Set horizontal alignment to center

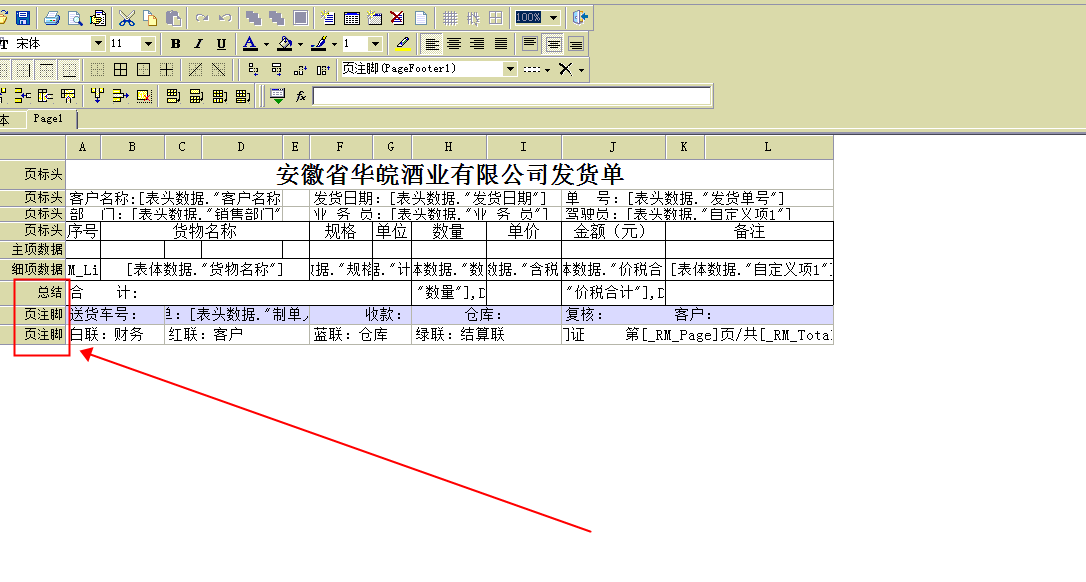click(x=454, y=44)
